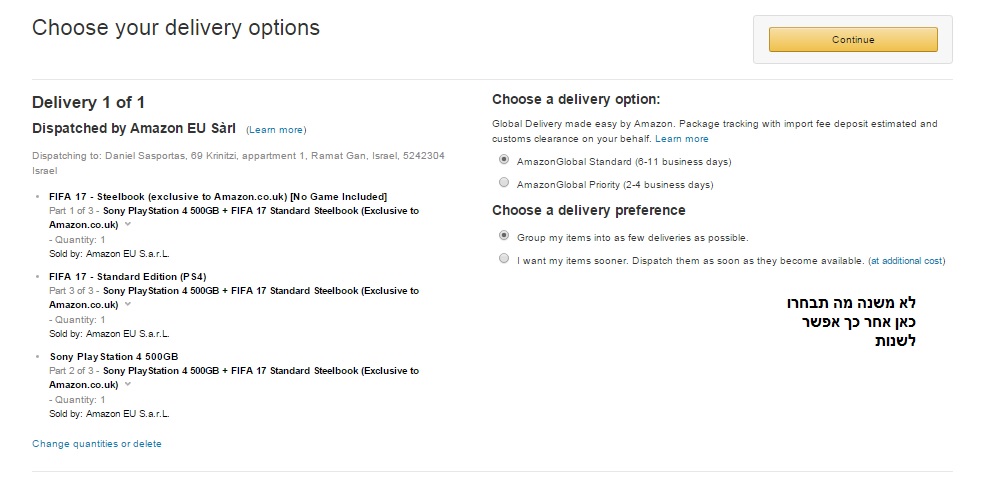Pick 'I want my items sooner' option

[x=504, y=259]
